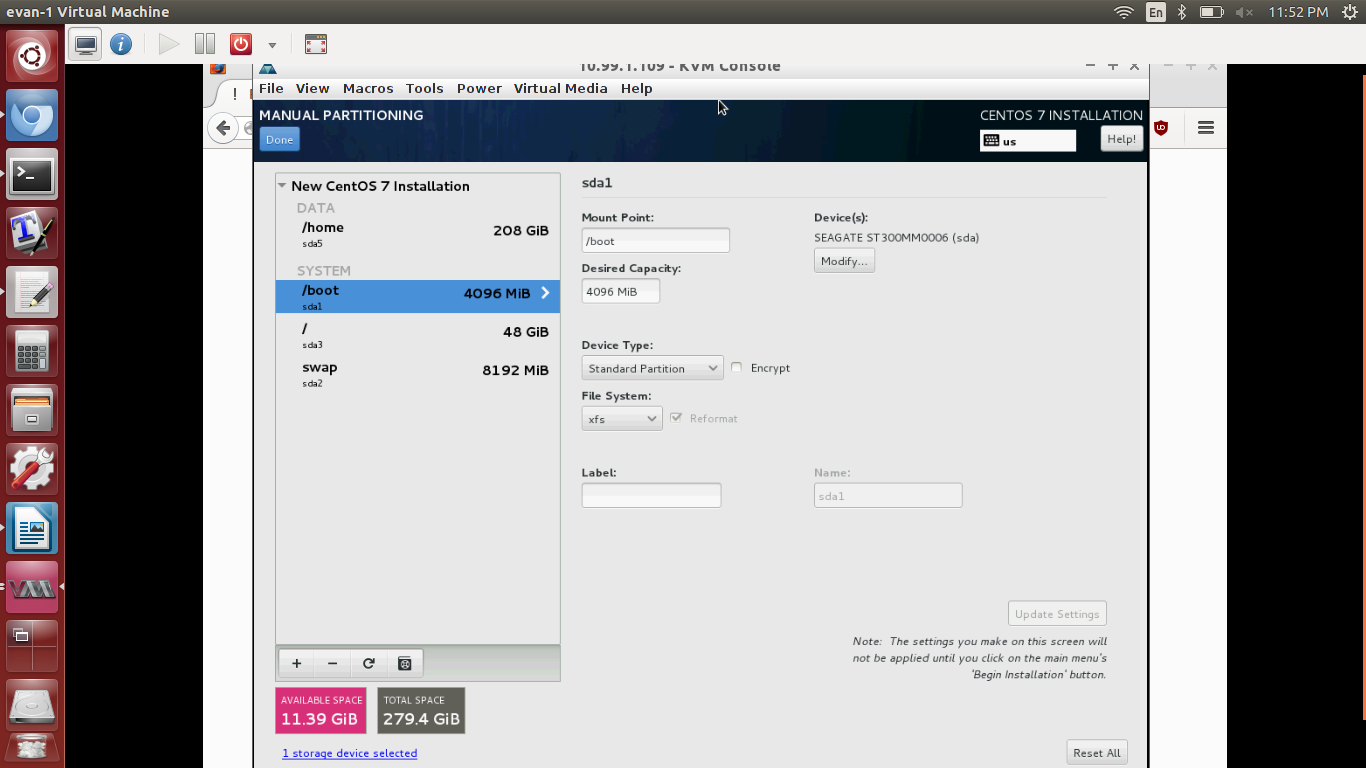Open the Virtual Media menu
The image size is (1366, 768).
(561, 88)
